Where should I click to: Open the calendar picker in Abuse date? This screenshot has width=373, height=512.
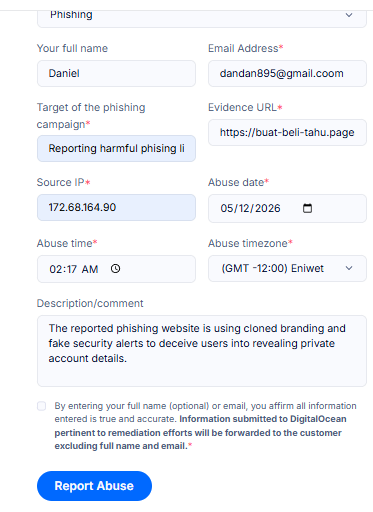(x=307, y=208)
